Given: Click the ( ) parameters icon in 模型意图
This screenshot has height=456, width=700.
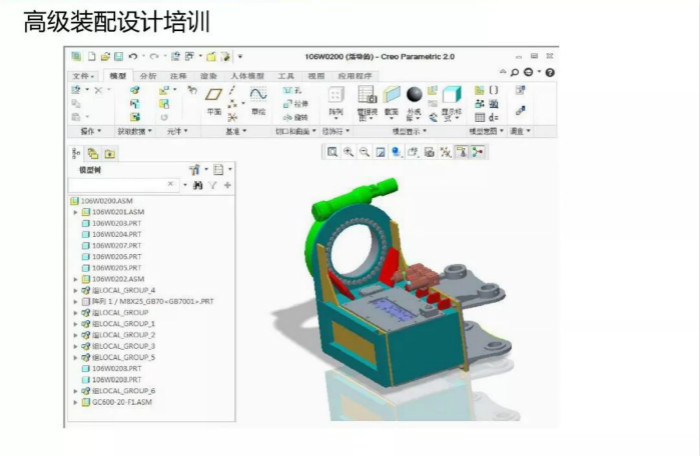Looking at the screenshot, I should point(493,90).
